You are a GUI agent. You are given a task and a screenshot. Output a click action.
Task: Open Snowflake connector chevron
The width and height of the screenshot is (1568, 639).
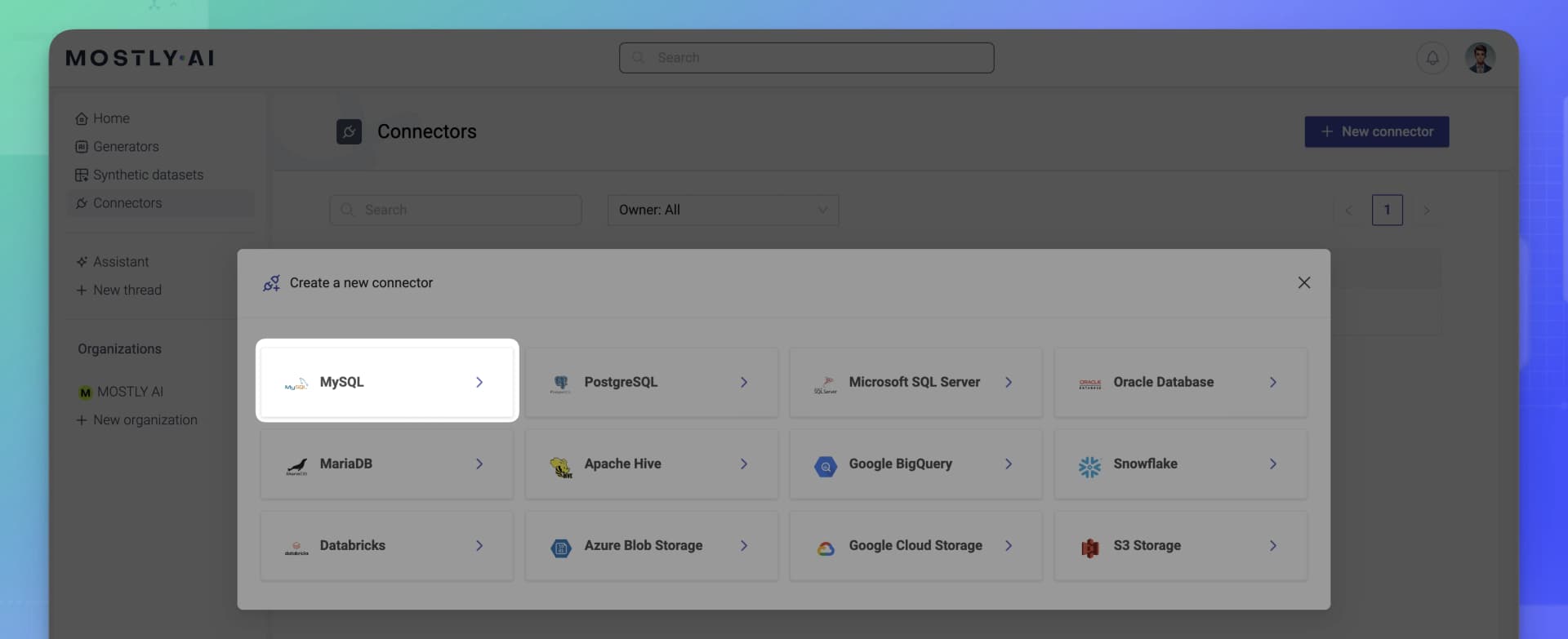pos(1273,464)
